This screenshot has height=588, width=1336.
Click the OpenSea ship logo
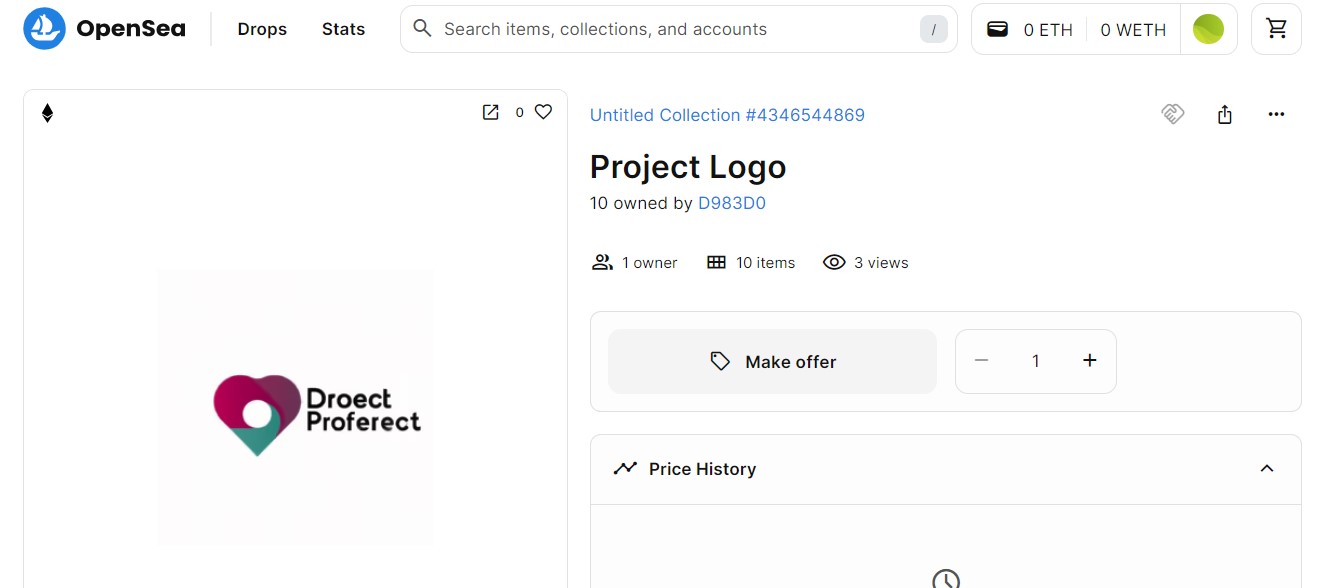[x=44, y=29]
